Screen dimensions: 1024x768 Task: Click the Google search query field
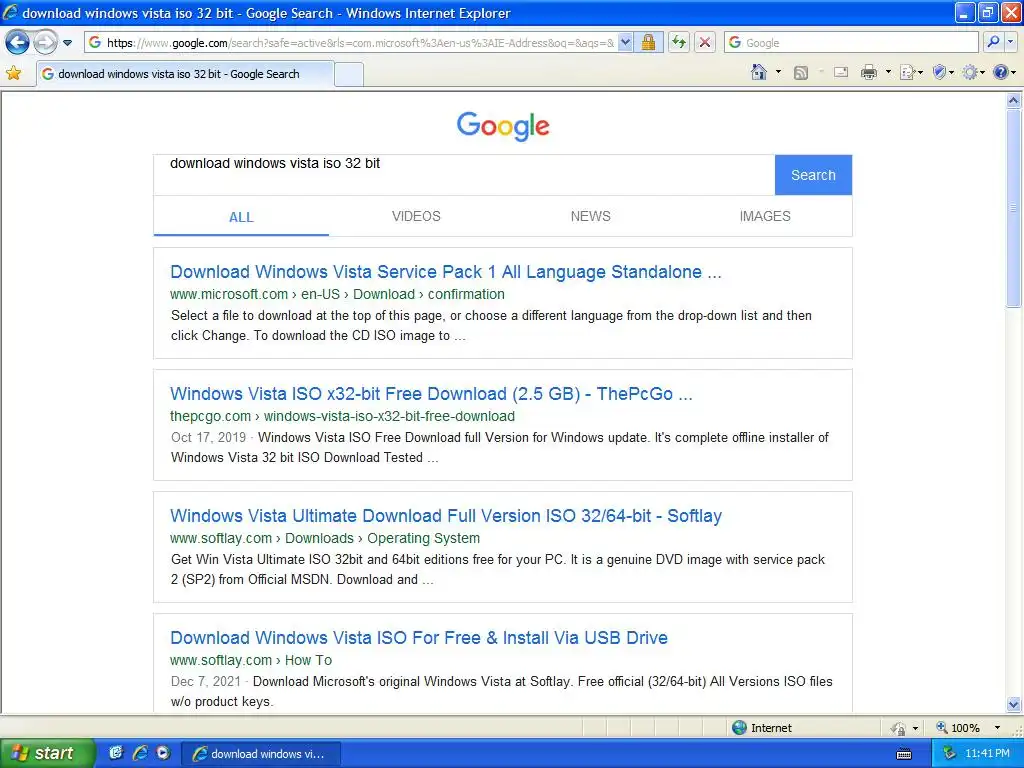pyautogui.click(x=464, y=175)
